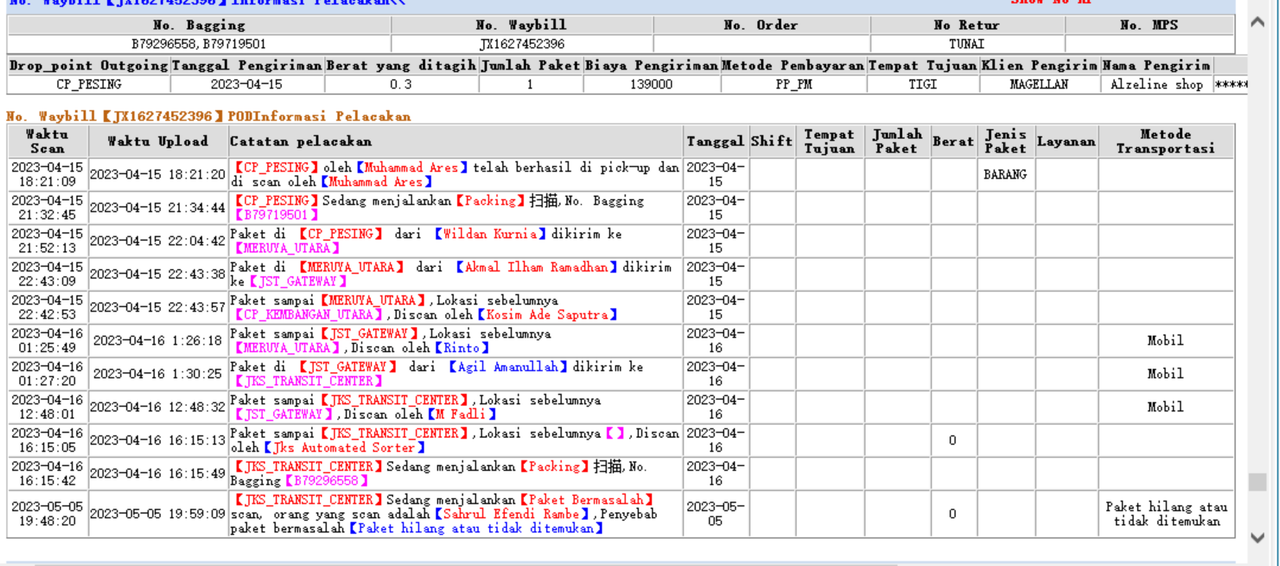This screenshot has height=566, width=1280.
Task: Select upload time 2023-04-15 21:34:44
Action: tap(158, 208)
